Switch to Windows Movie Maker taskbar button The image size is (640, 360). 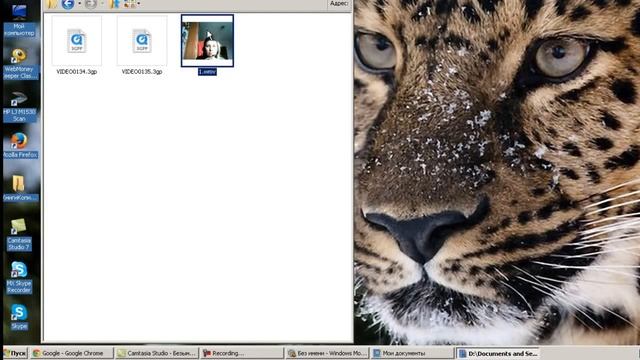click(327, 353)
